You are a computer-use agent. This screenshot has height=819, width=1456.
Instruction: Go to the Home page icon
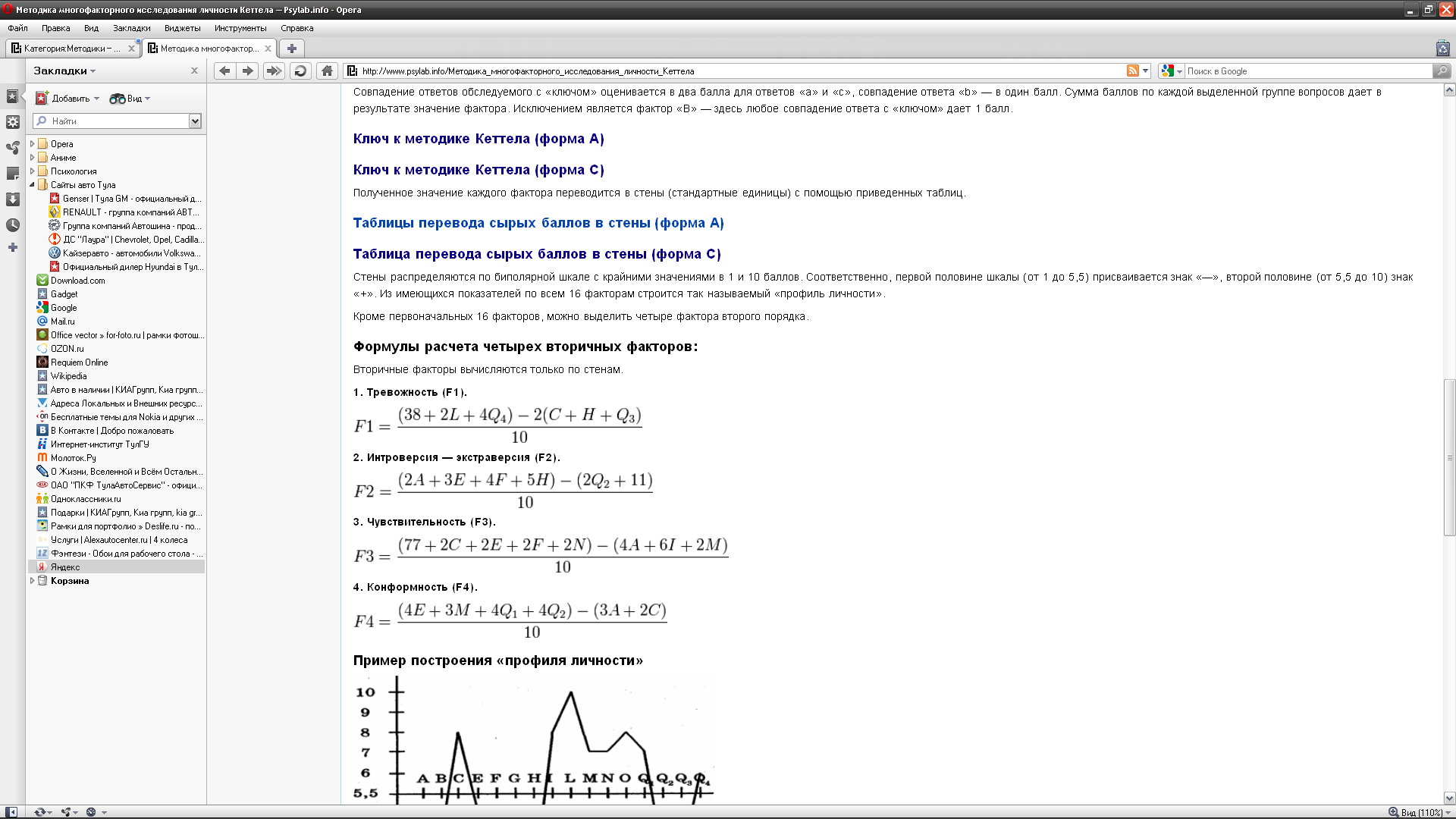click(x=327, y=71)
